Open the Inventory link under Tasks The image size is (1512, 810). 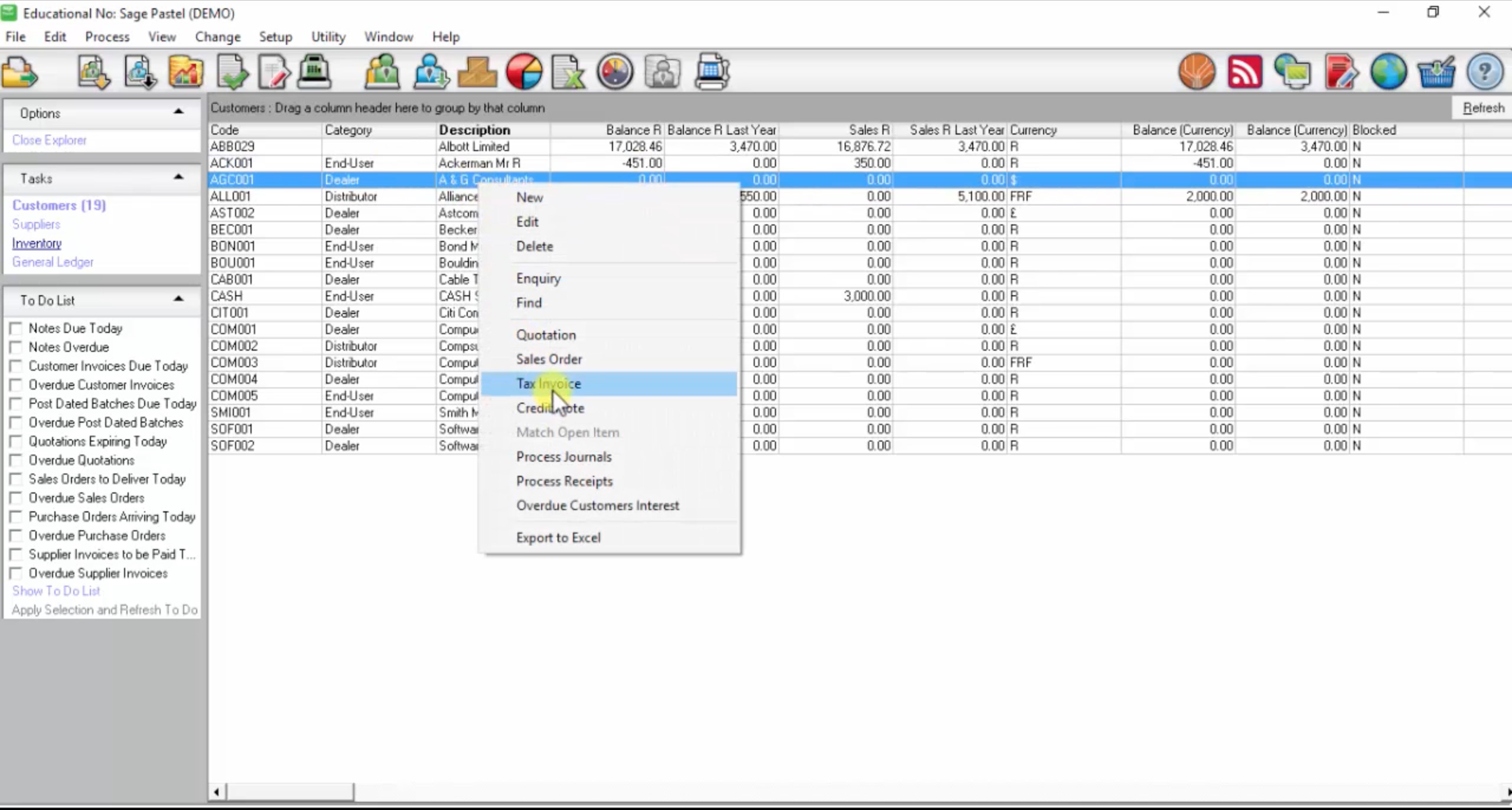pos(37,243)
